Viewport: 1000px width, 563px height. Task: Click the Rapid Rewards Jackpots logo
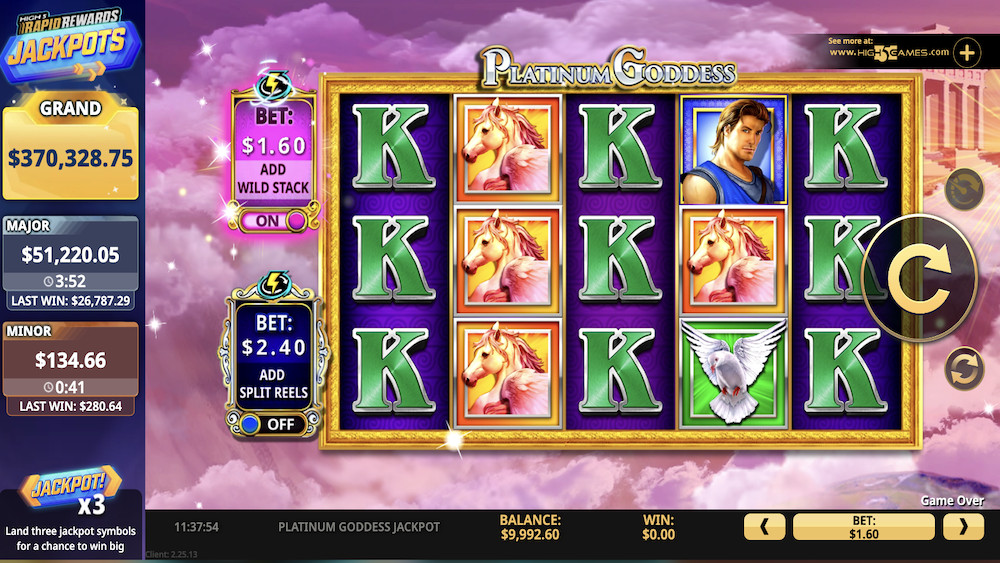point(70,45)
